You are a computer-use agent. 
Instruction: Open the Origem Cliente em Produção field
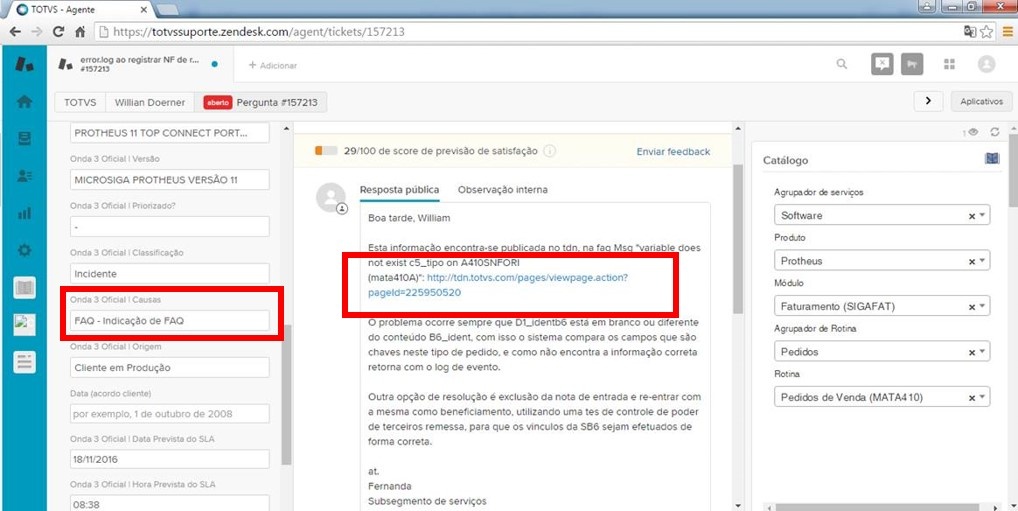(x=169, y=367)
